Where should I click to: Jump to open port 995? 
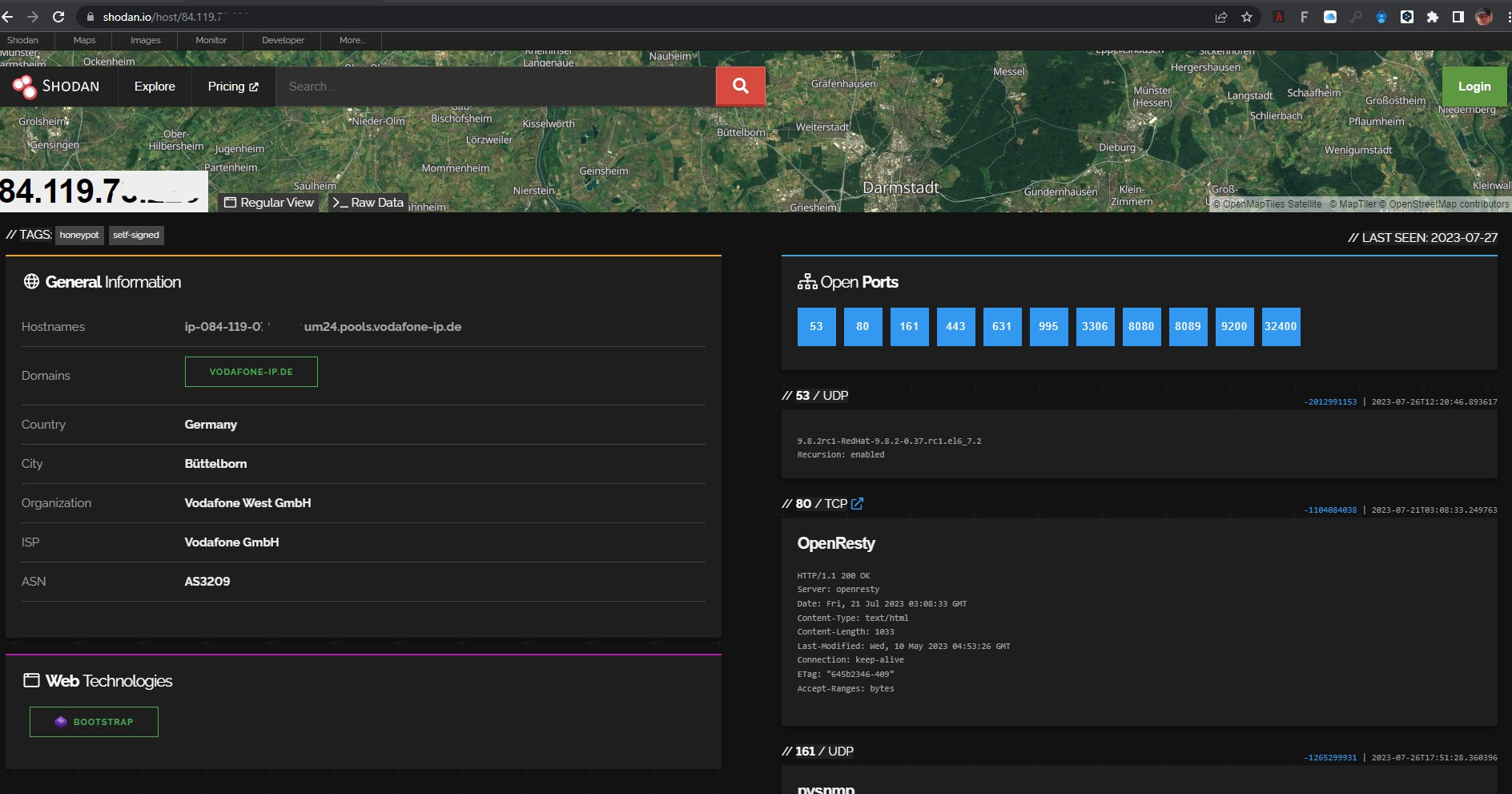tap(1048, 326)
